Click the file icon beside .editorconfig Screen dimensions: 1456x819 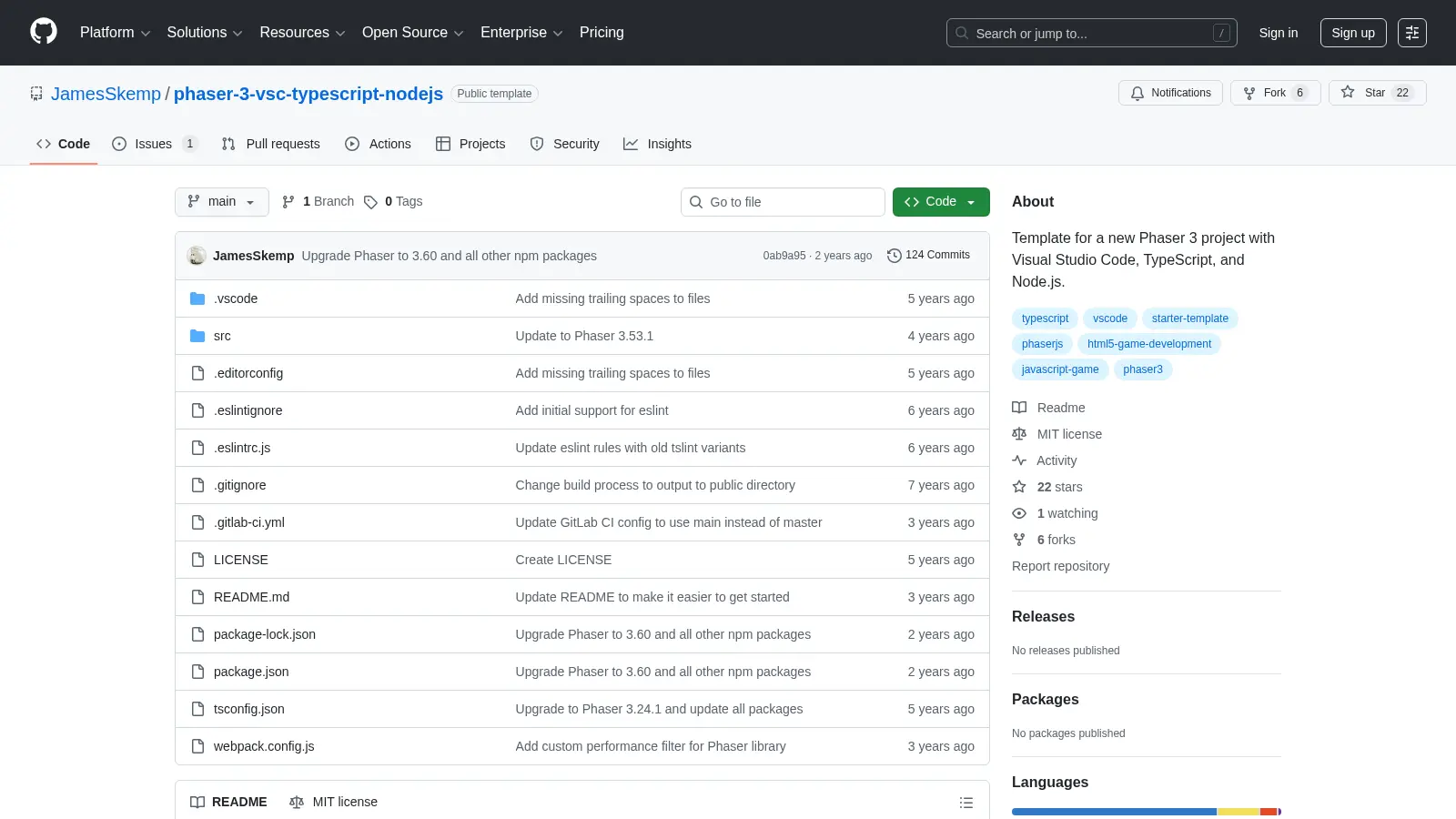click(x=197, y=373)
